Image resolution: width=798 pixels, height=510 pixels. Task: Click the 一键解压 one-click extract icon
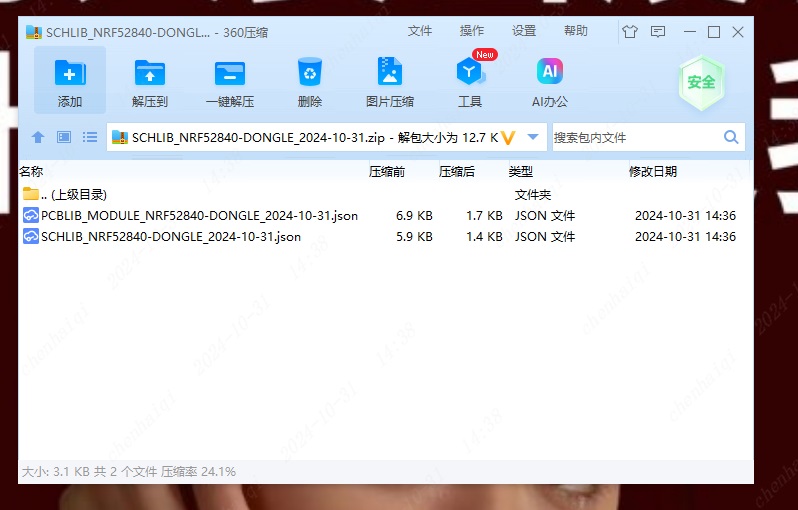coord(230,73)
